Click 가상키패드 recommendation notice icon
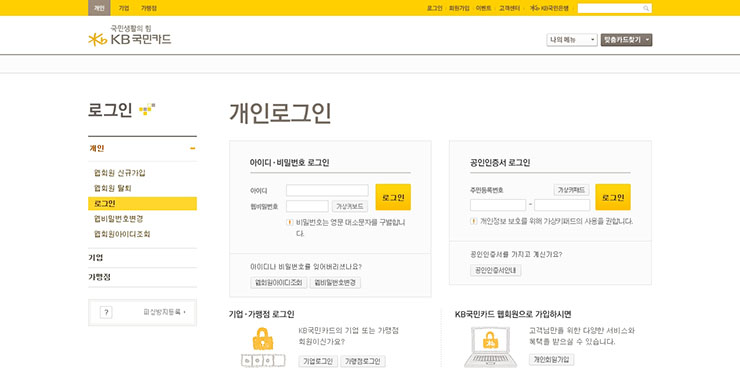 click(x=473, y=221)
